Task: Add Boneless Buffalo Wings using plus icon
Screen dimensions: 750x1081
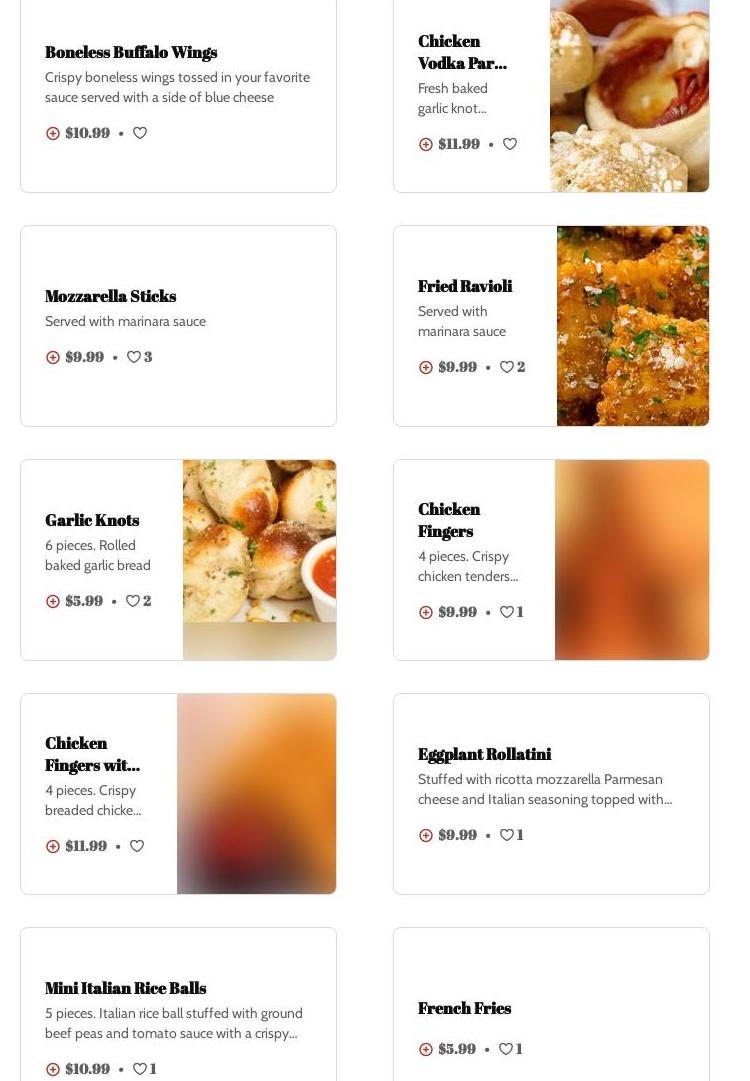Action: click(x=52, y=133)
